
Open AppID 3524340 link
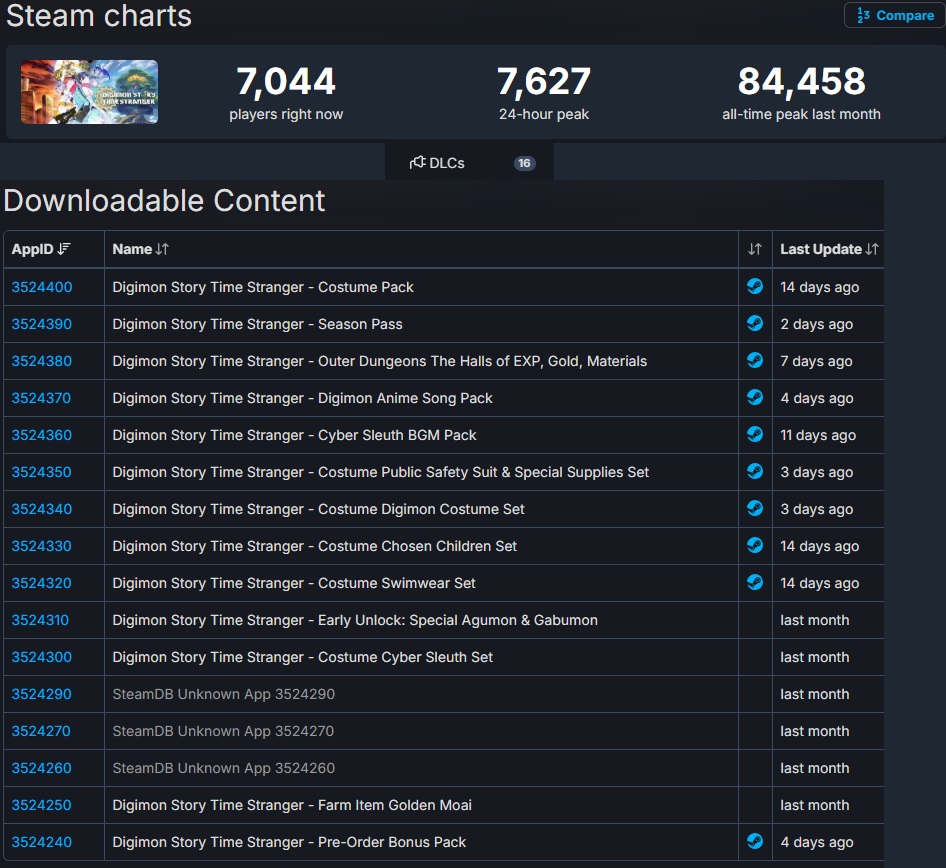(42, 509)
